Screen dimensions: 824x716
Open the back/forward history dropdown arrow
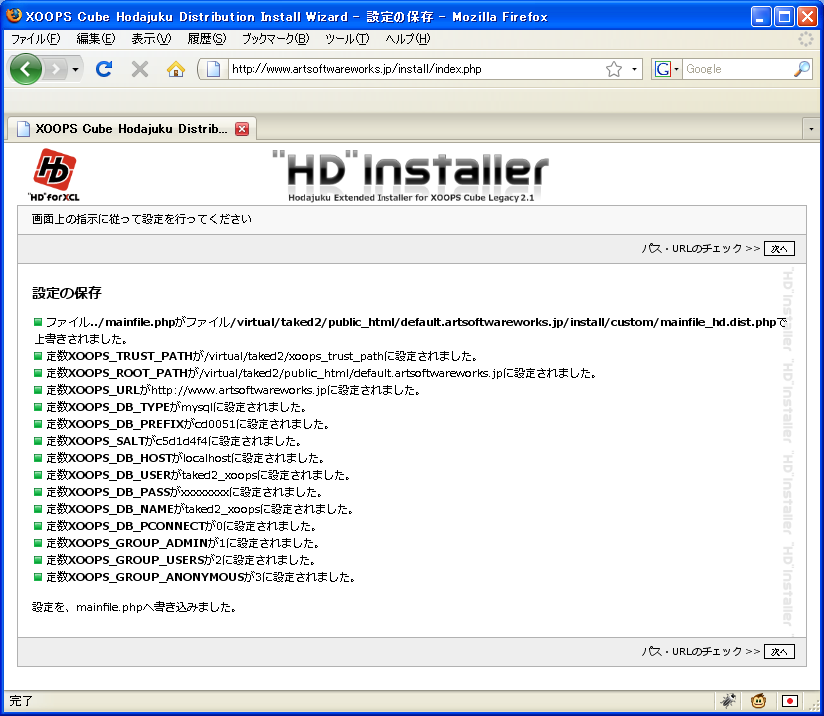(75, 70)
